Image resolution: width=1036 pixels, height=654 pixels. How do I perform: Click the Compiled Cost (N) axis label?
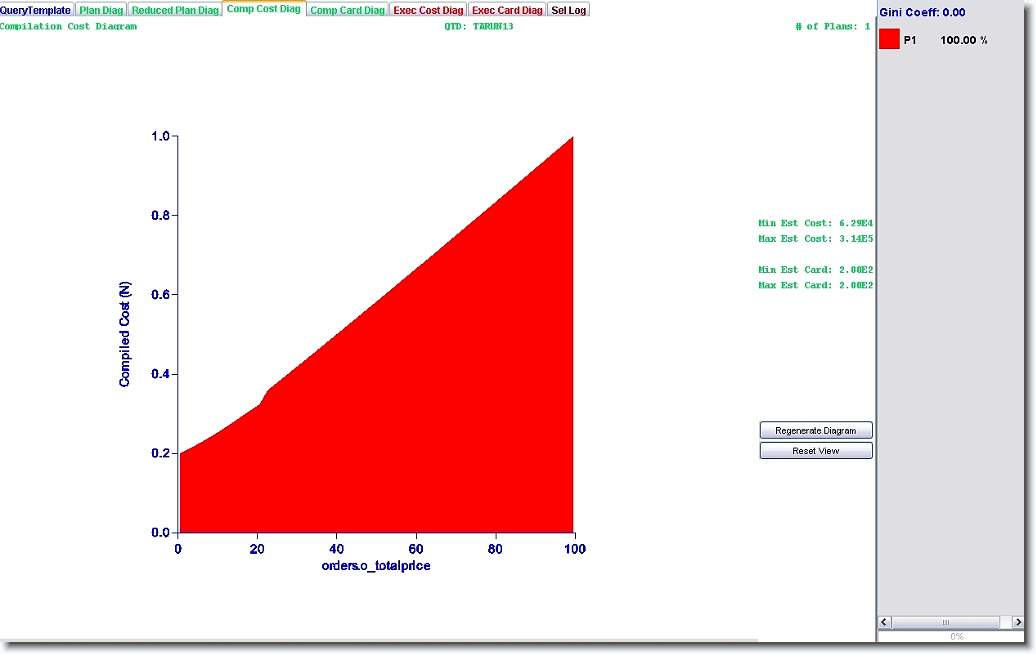[125, 334]
